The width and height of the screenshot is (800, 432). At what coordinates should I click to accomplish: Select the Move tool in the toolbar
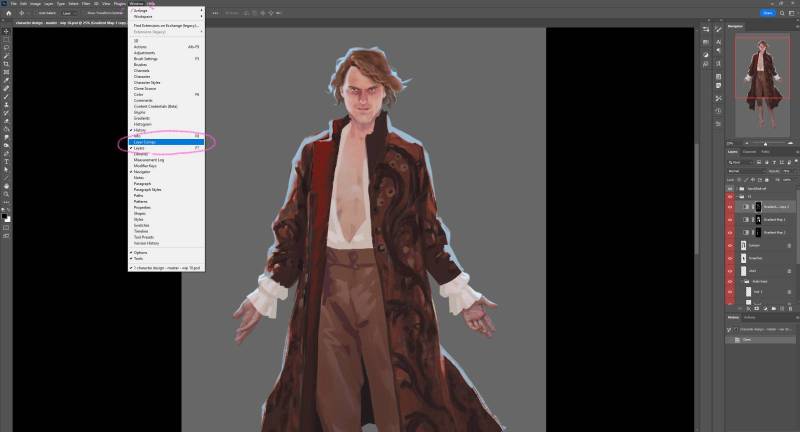pos(6,29)
